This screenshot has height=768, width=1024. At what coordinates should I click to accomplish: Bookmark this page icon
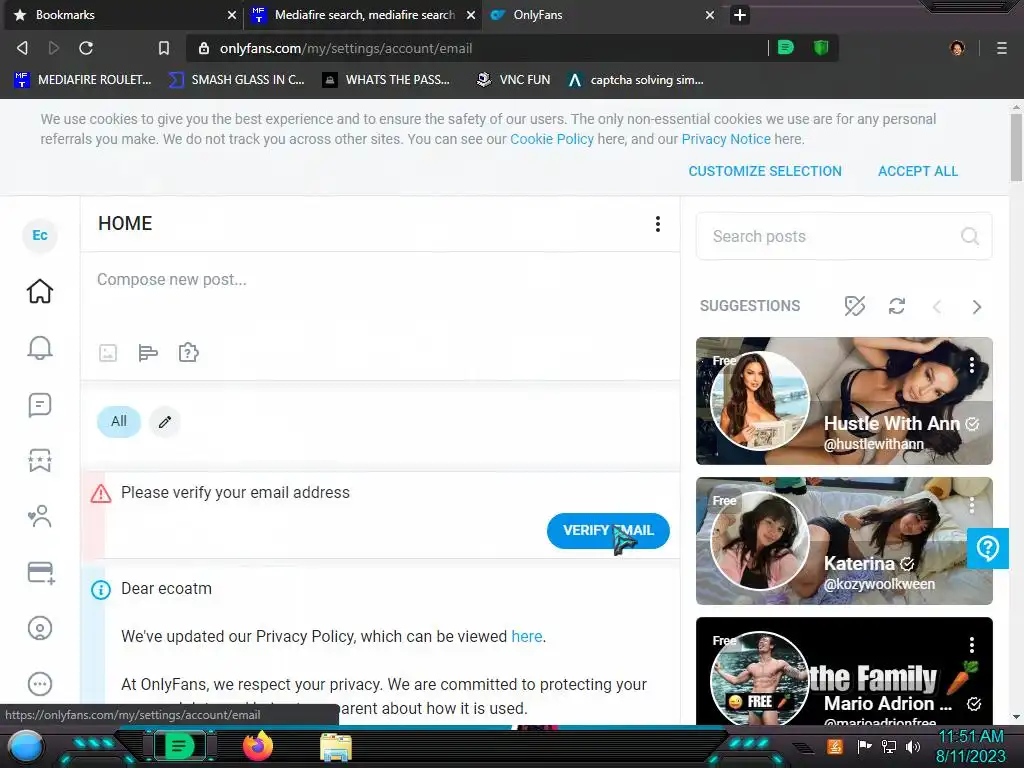[164, 48]
